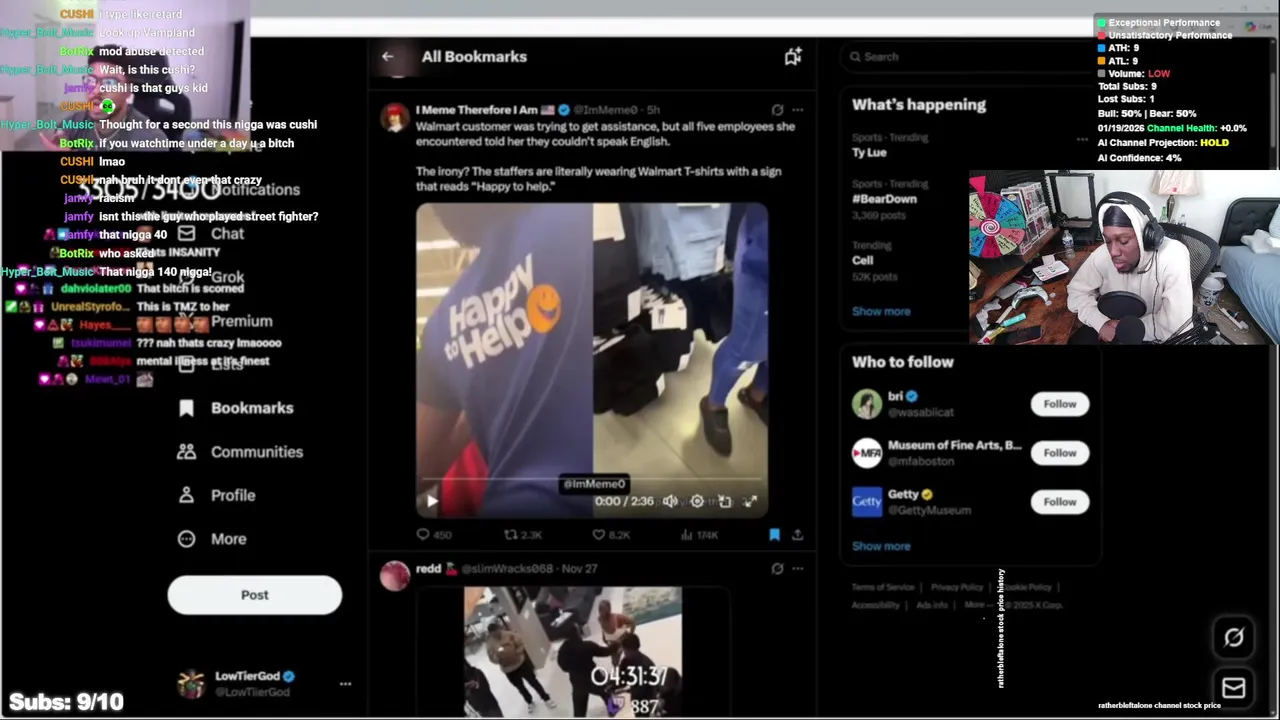
Task: Expand the More footer options
Action: coord(977,605)
